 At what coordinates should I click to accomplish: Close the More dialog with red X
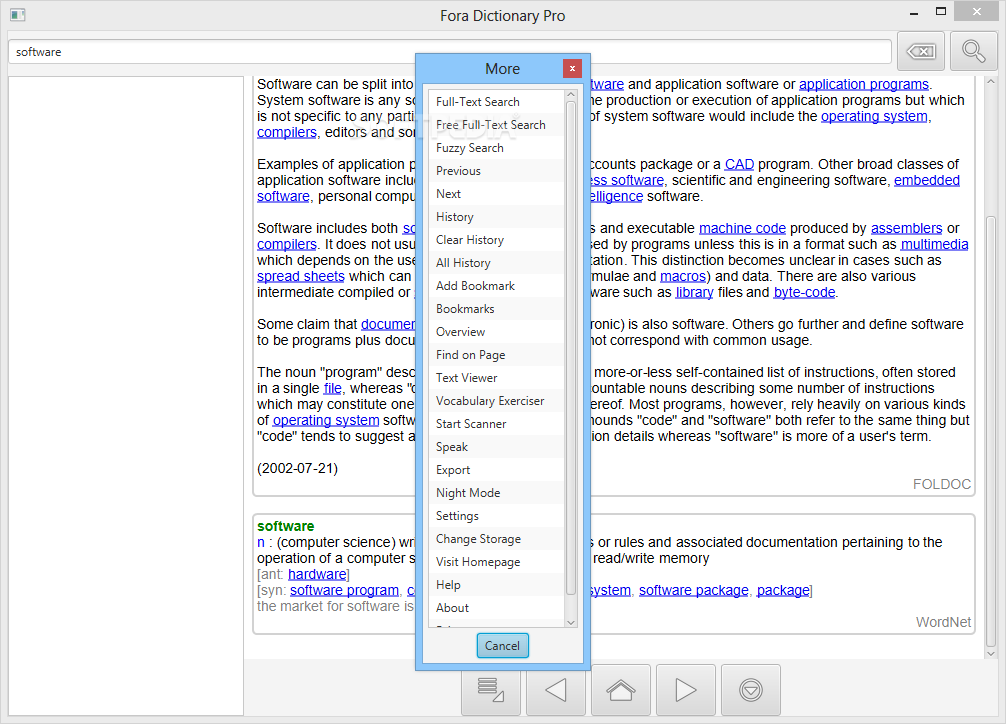[572, 68]
